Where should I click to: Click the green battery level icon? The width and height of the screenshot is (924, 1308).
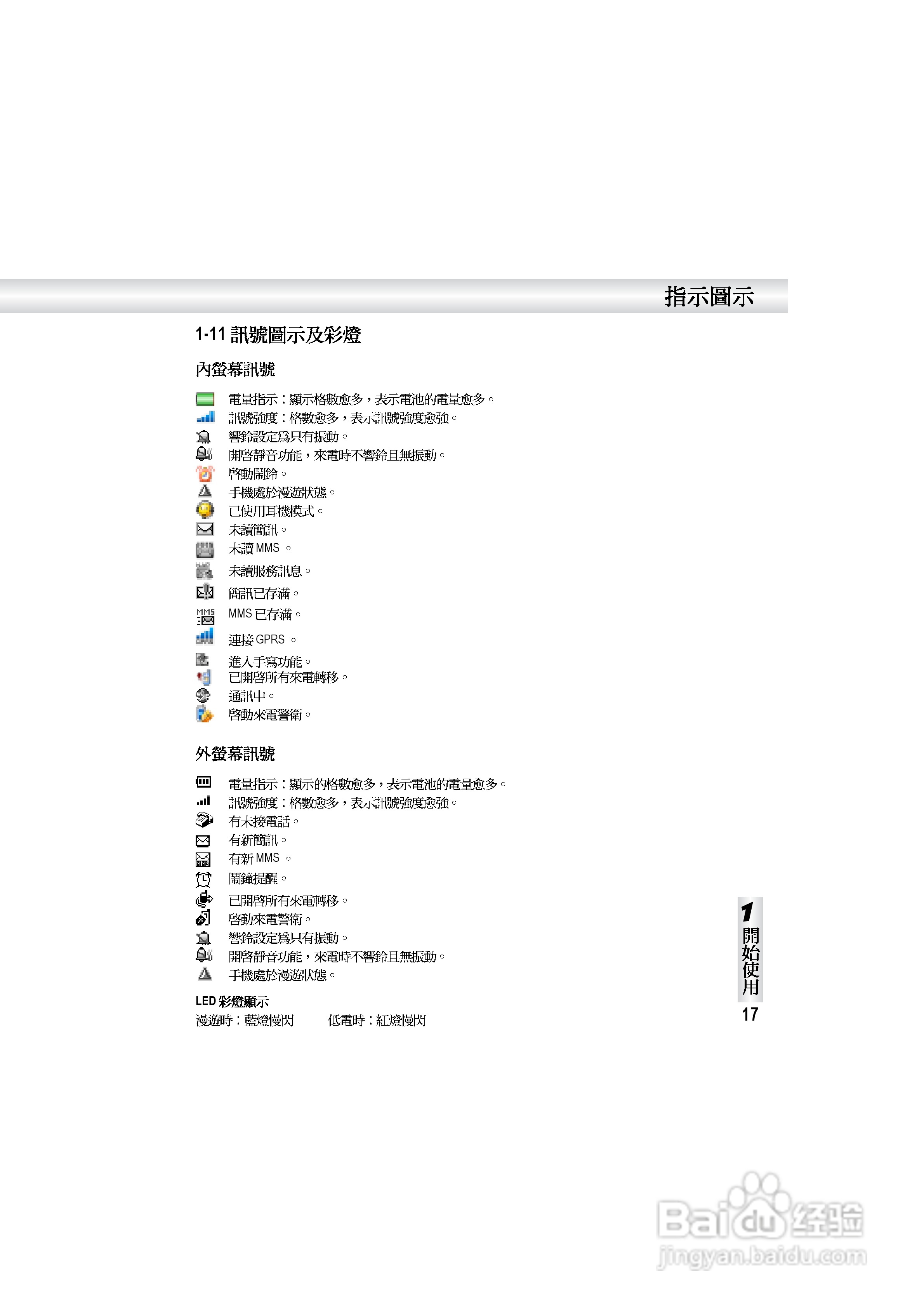[205, 399]
